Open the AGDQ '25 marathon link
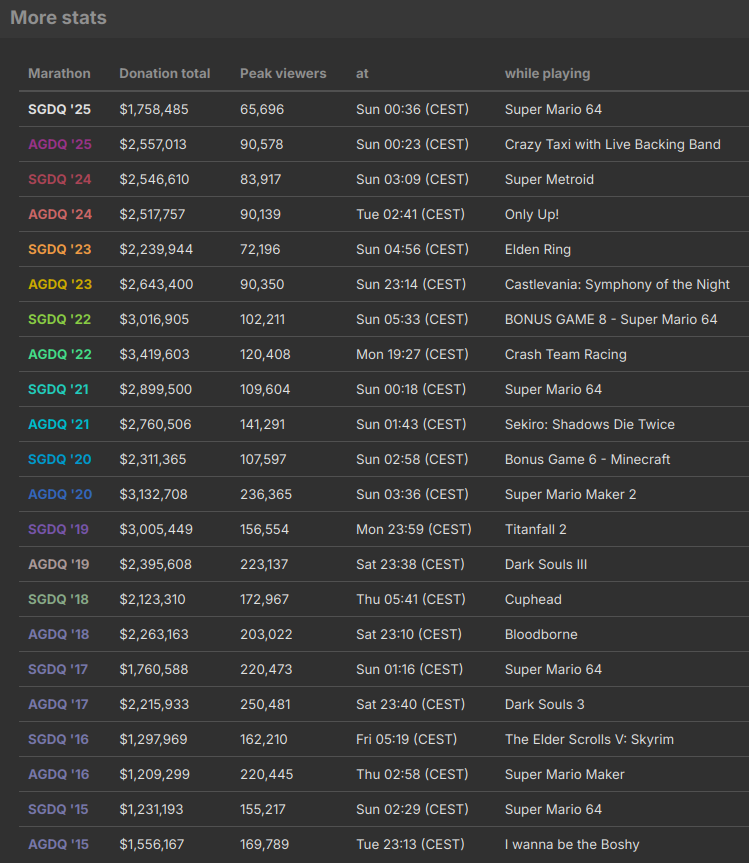 tap(59, 144)
